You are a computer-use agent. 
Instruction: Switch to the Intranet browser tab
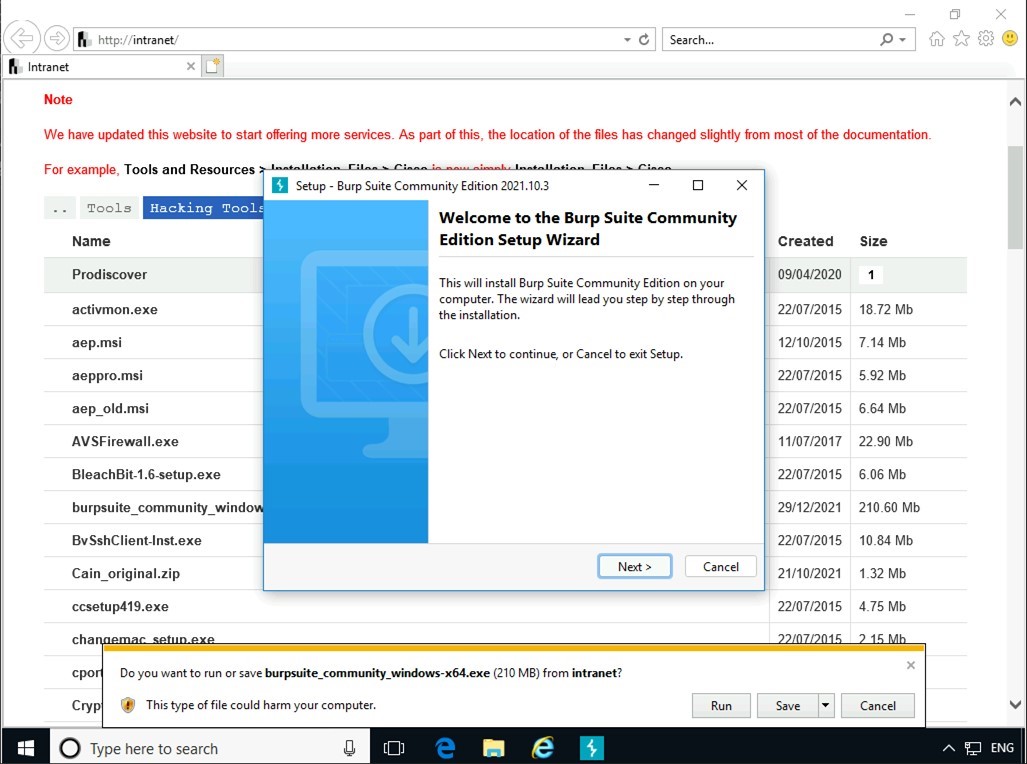click(x=95, y=66)
